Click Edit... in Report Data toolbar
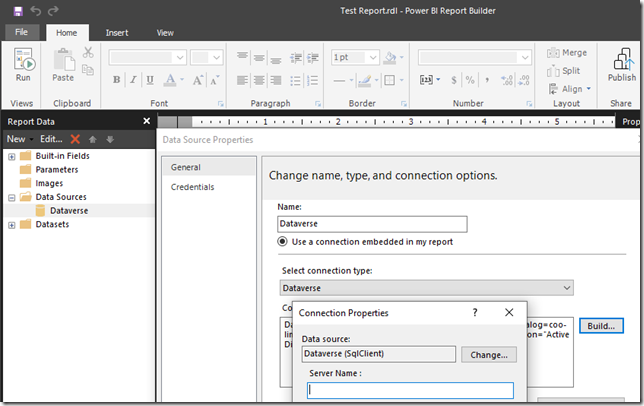Viewport: 644px width, 406px height. pos(51,139)
